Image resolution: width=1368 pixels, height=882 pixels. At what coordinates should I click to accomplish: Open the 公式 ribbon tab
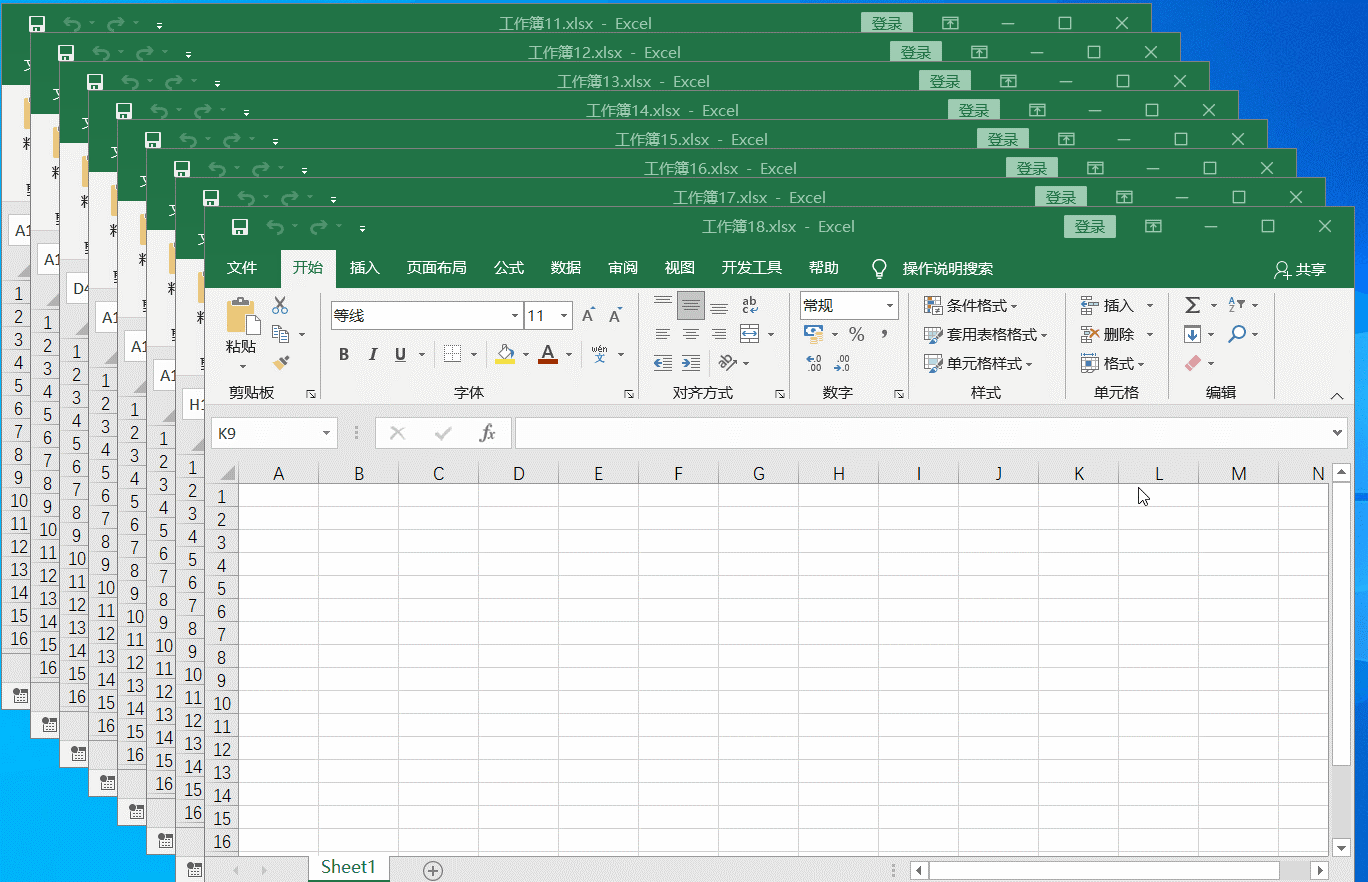pos(509,268)
